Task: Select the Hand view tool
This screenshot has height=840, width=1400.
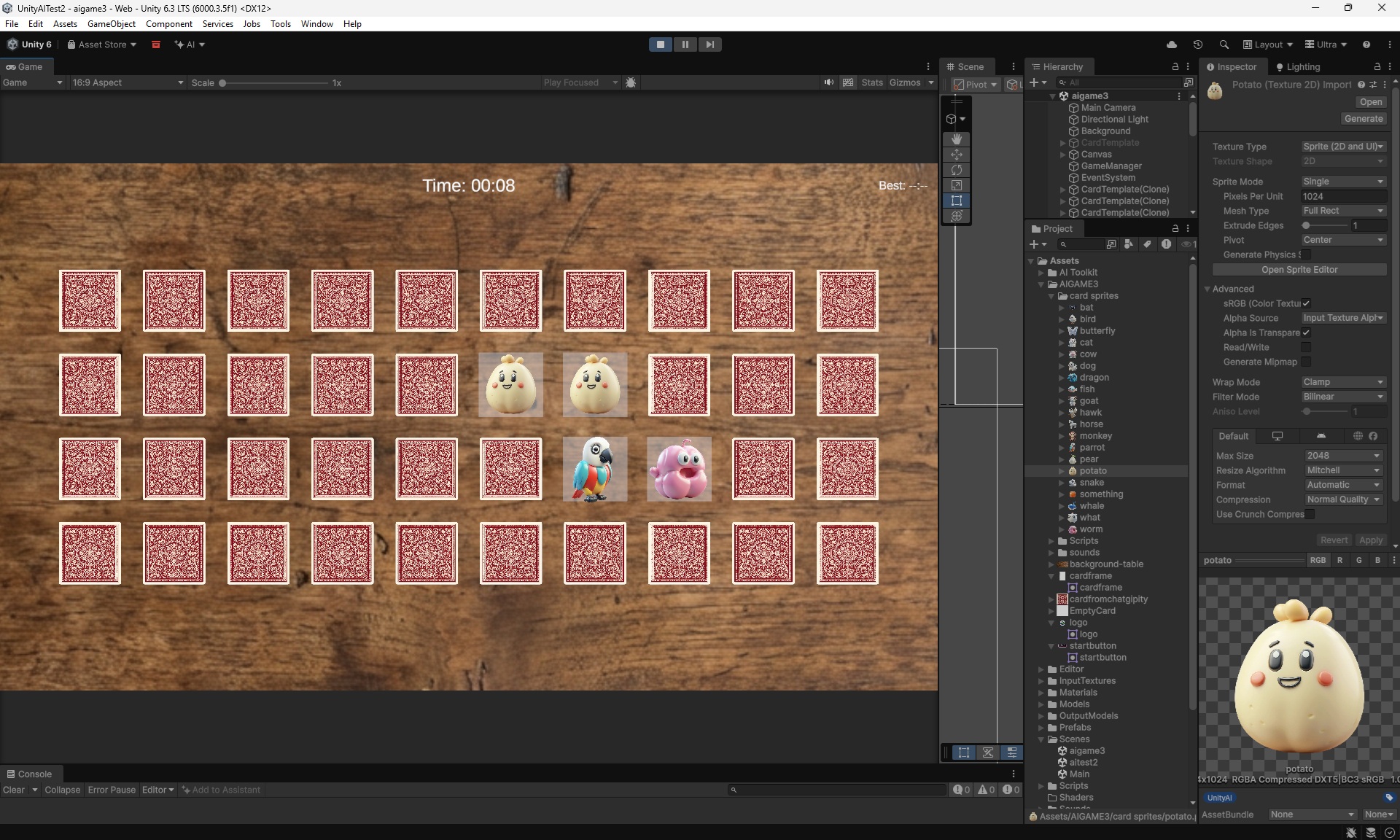Action: [x=956, y=139]
